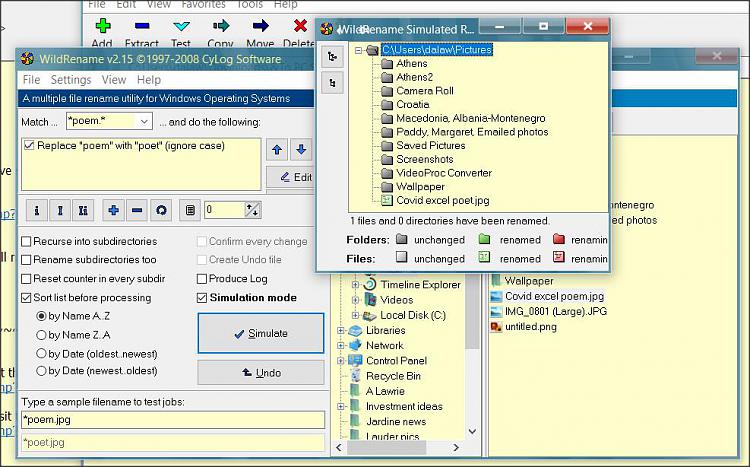Click the sample filename field containing *poem.jpg
The image size is (750, 467).
[173, 420]
